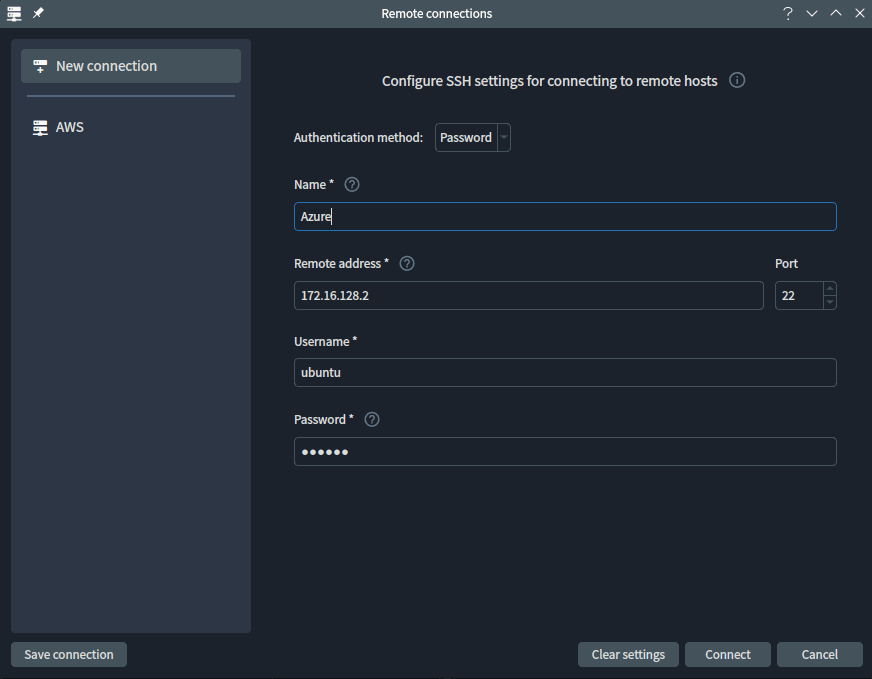Collapse the dialog with the down chevron
Image resolution: width=872 pixels, height=679 pixels.
point(812,13)
